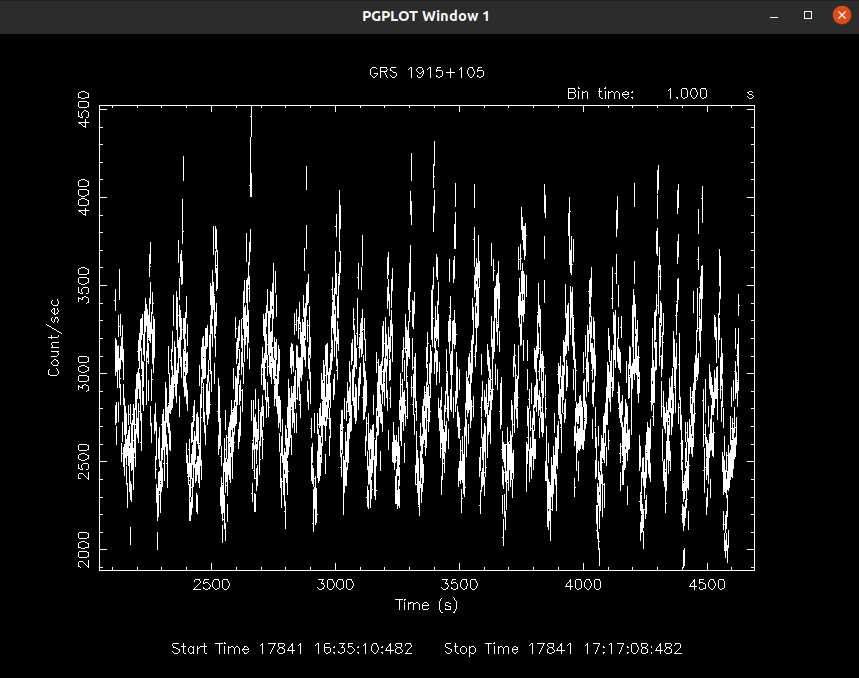Click the start time value 16:35:10:482
The image size is (859, 678).
click(363, 649)
